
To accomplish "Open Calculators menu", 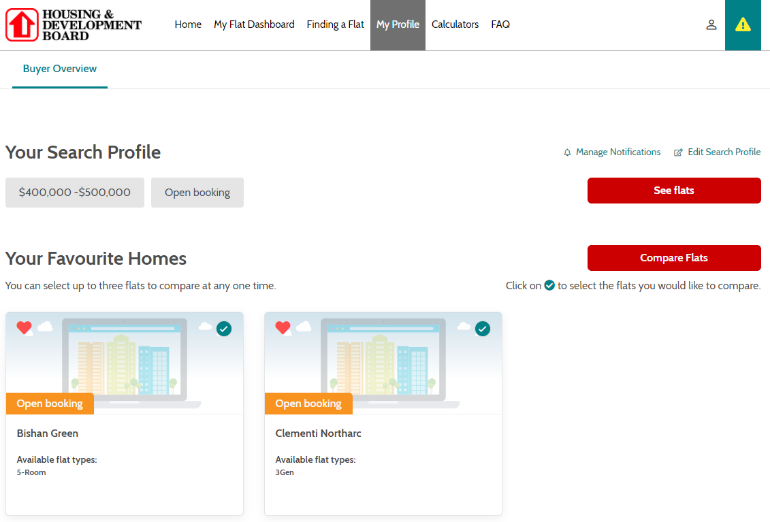I will [455, 25].
